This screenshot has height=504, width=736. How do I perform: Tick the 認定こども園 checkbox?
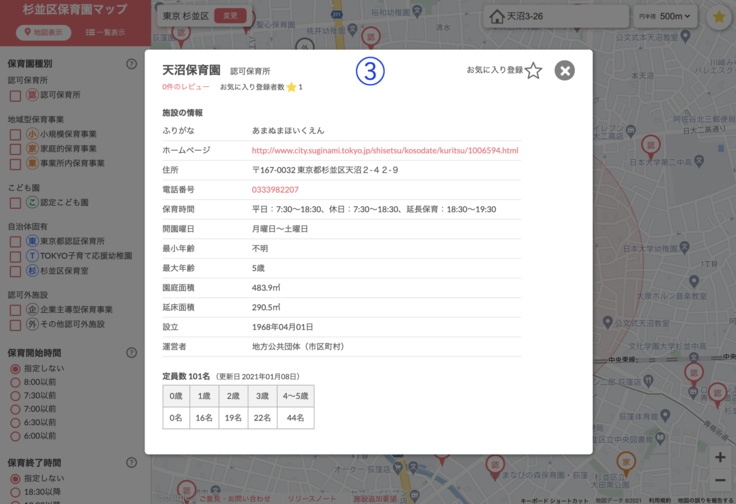coord(15,203)
